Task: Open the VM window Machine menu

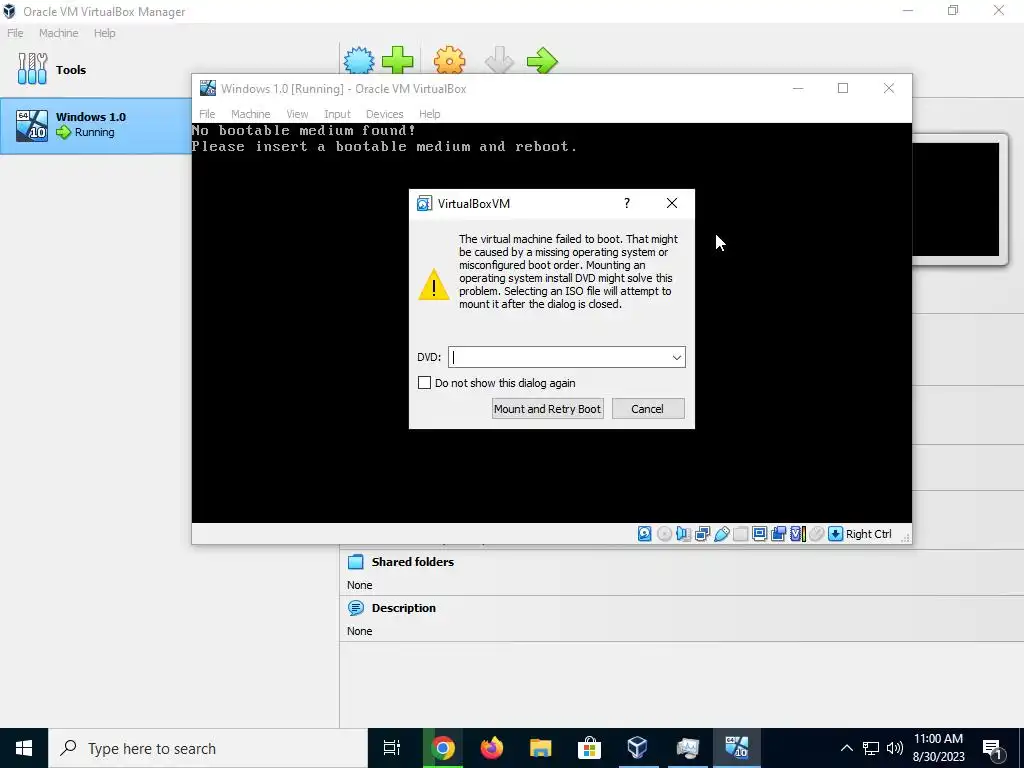Action: point(251,114)
